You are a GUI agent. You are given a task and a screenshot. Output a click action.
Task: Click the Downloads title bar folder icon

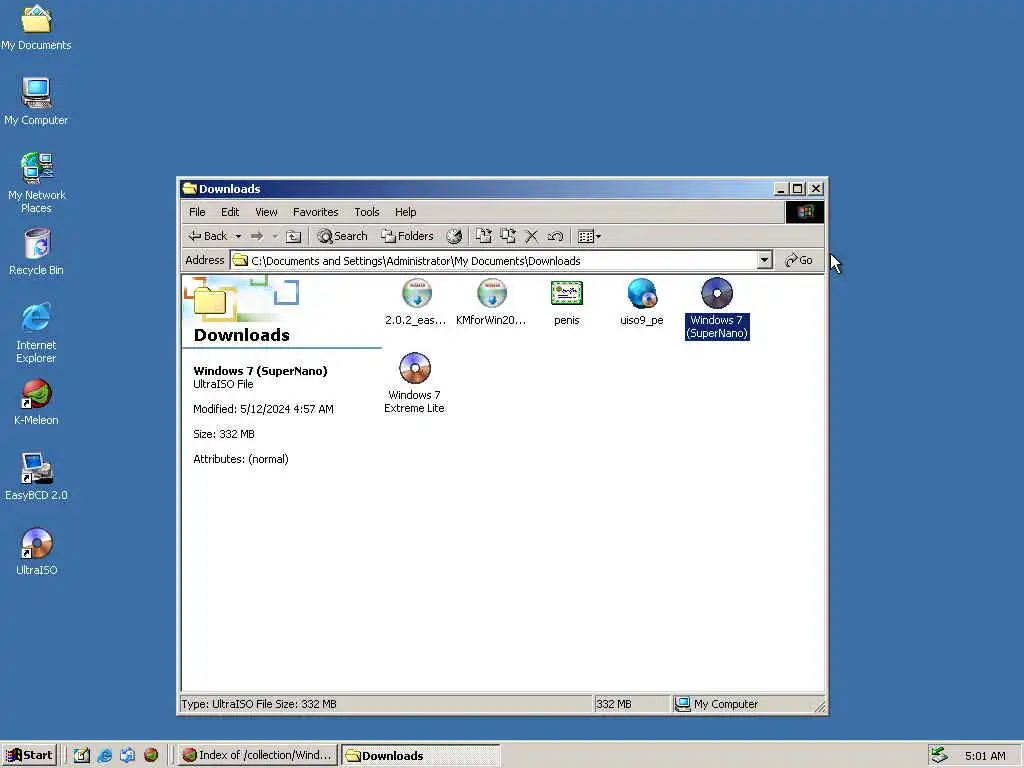click(189, 189)
